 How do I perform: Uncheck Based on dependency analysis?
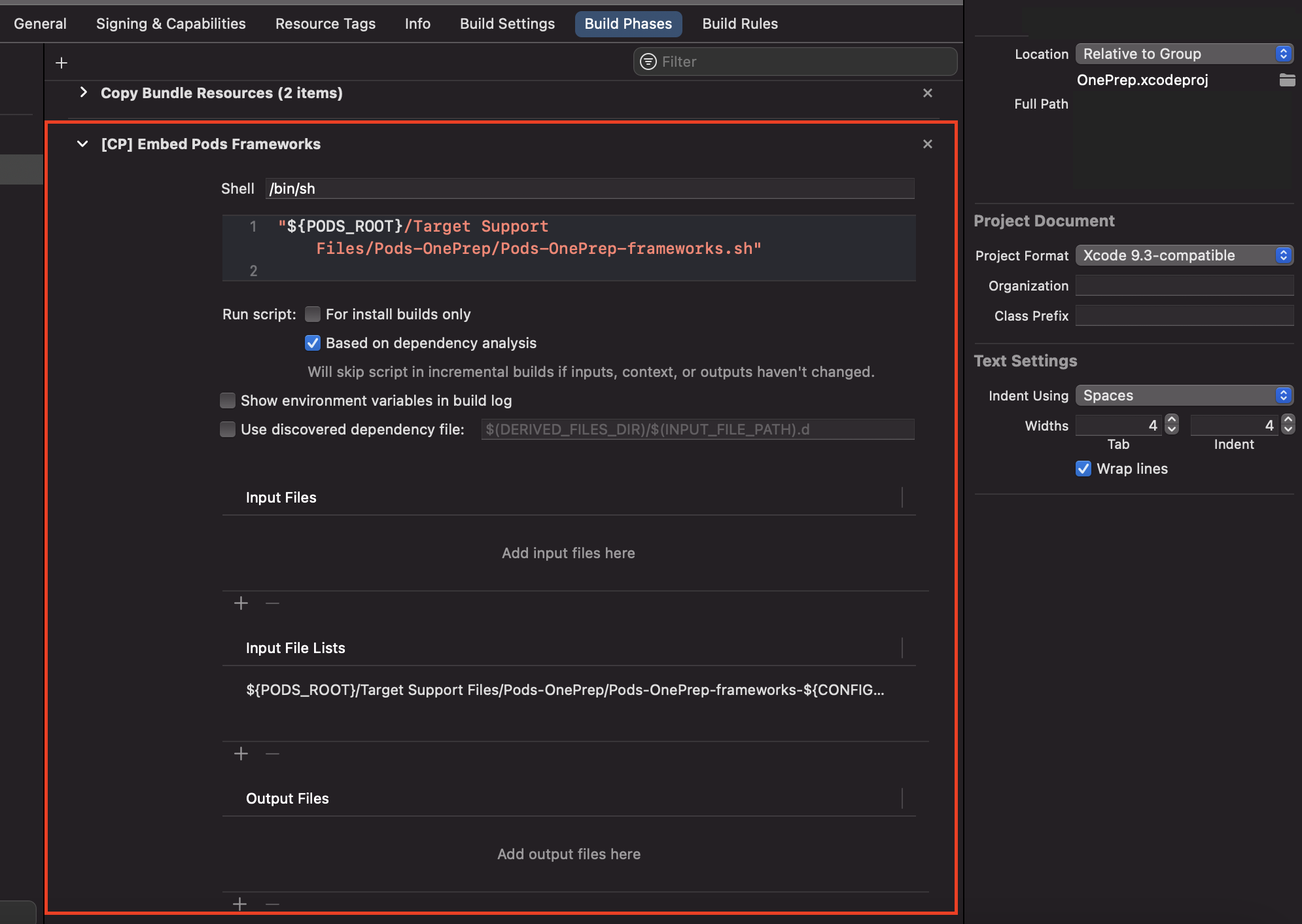[313, 343]
